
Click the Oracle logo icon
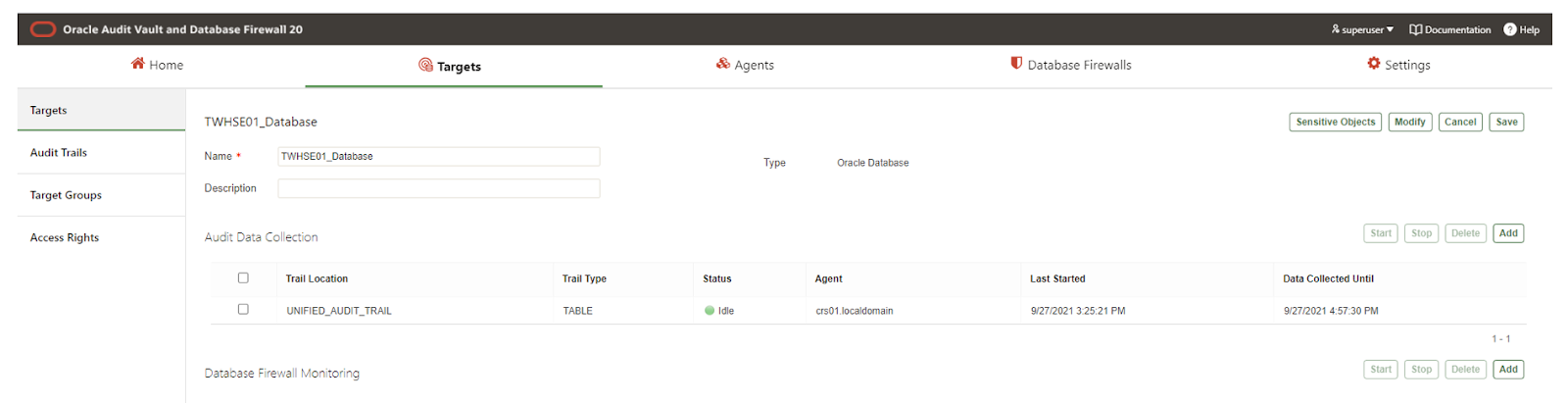(43, 29)
